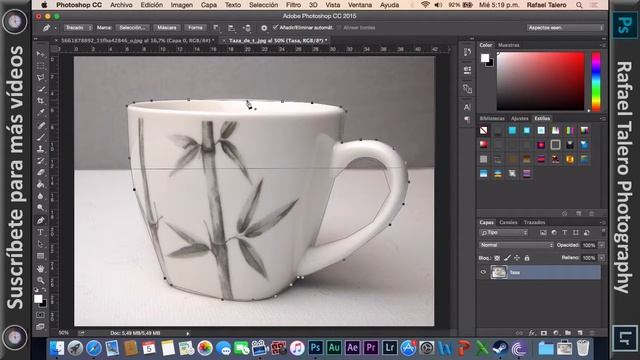Select the Taza layer thumbnail
640x360 pixels.
click(x=499, y=272)
